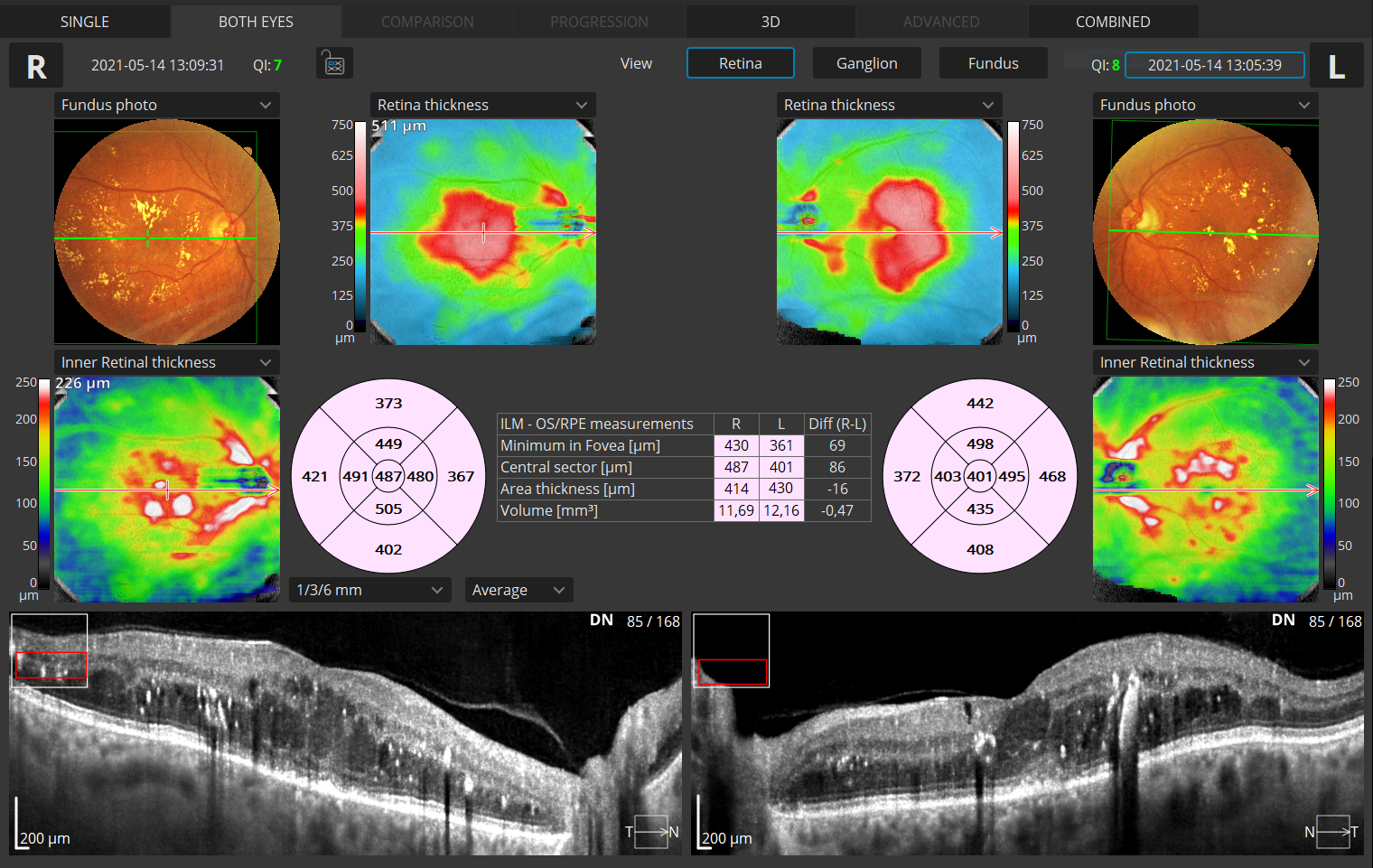This screenshot has height=868, width=1373.
Task: Switch the view to Ganglion
Action: (866, 63)
